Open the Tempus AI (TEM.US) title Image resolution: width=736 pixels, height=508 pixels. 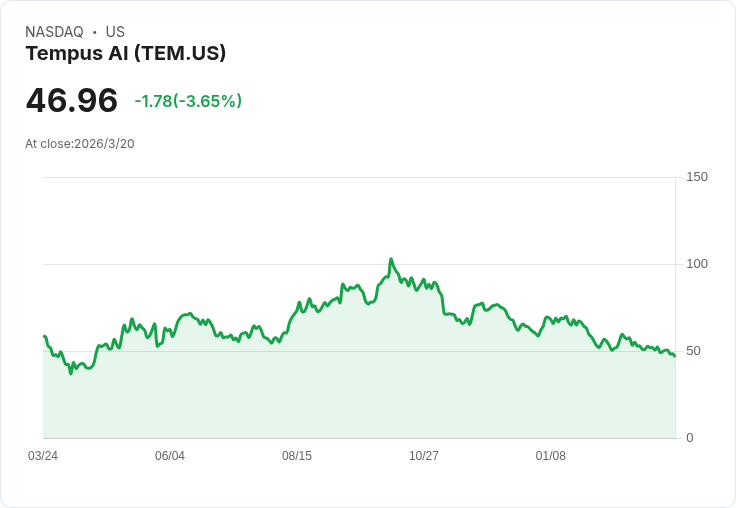[125, 54]
